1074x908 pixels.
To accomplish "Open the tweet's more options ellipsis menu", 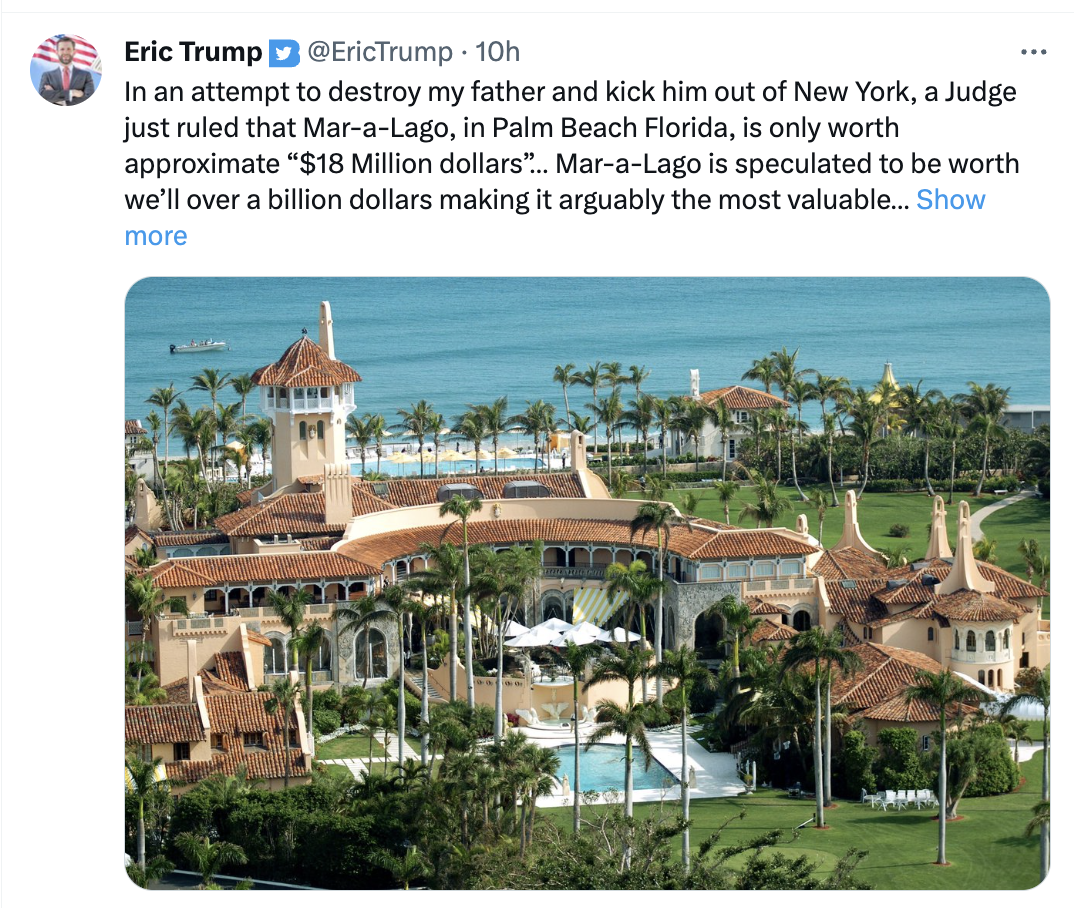I will (1033, 52).
